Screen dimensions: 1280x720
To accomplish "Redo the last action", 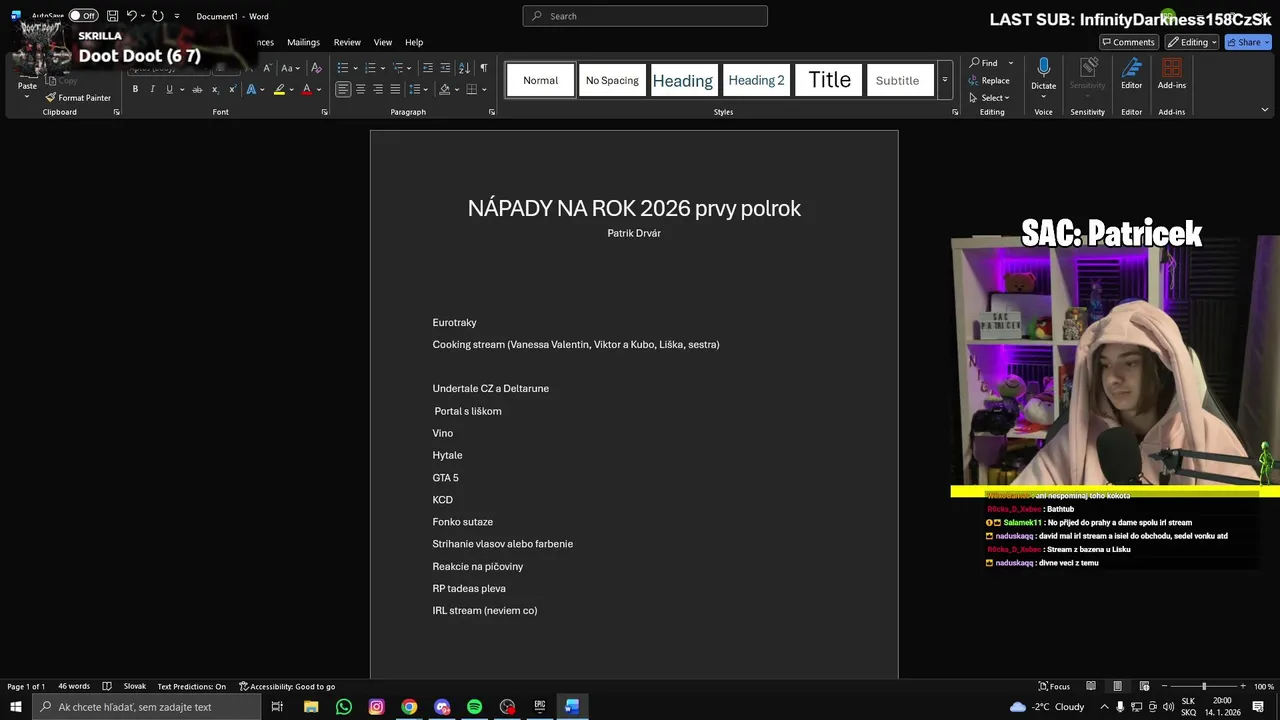I will (158, 16).
